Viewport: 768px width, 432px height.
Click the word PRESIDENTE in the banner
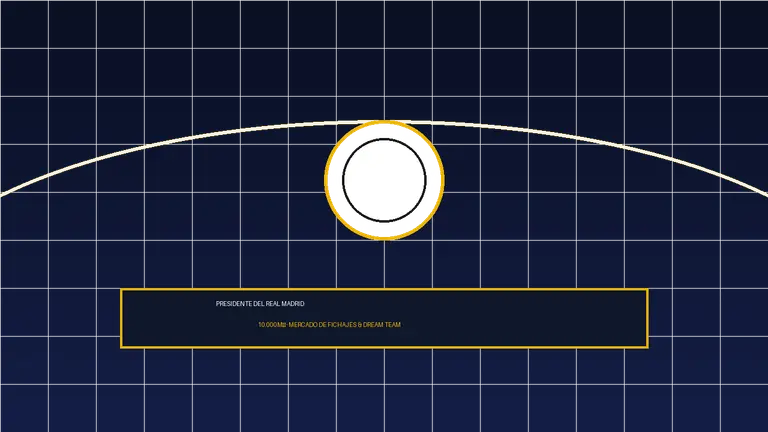click(234, 304)
